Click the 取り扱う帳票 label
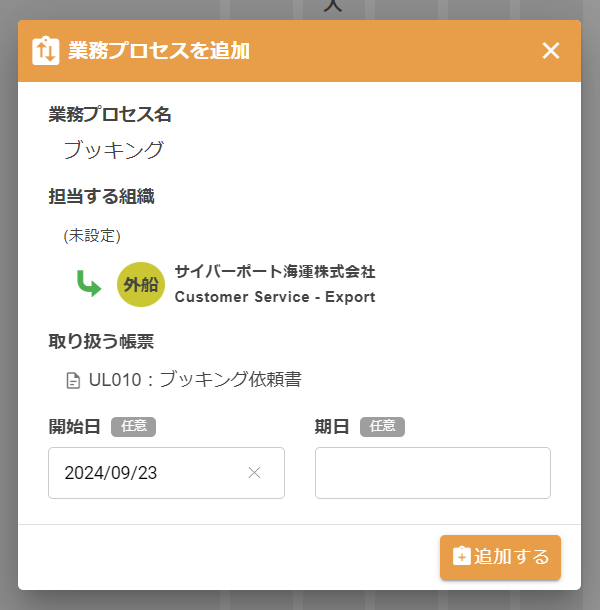600x610 pixels. (x=102, y=341)
